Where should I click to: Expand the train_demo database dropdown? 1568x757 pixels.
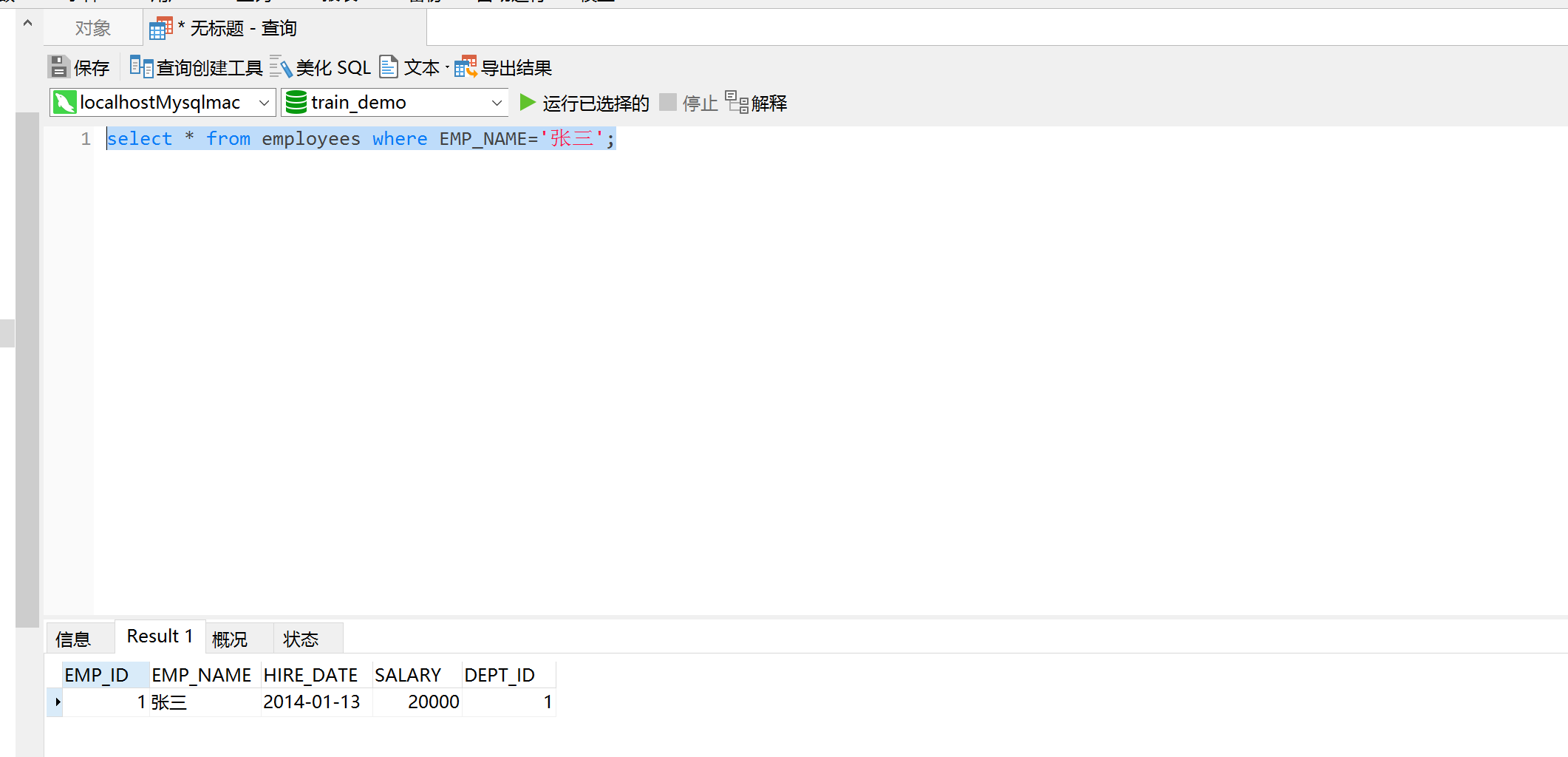coord(497,103)
